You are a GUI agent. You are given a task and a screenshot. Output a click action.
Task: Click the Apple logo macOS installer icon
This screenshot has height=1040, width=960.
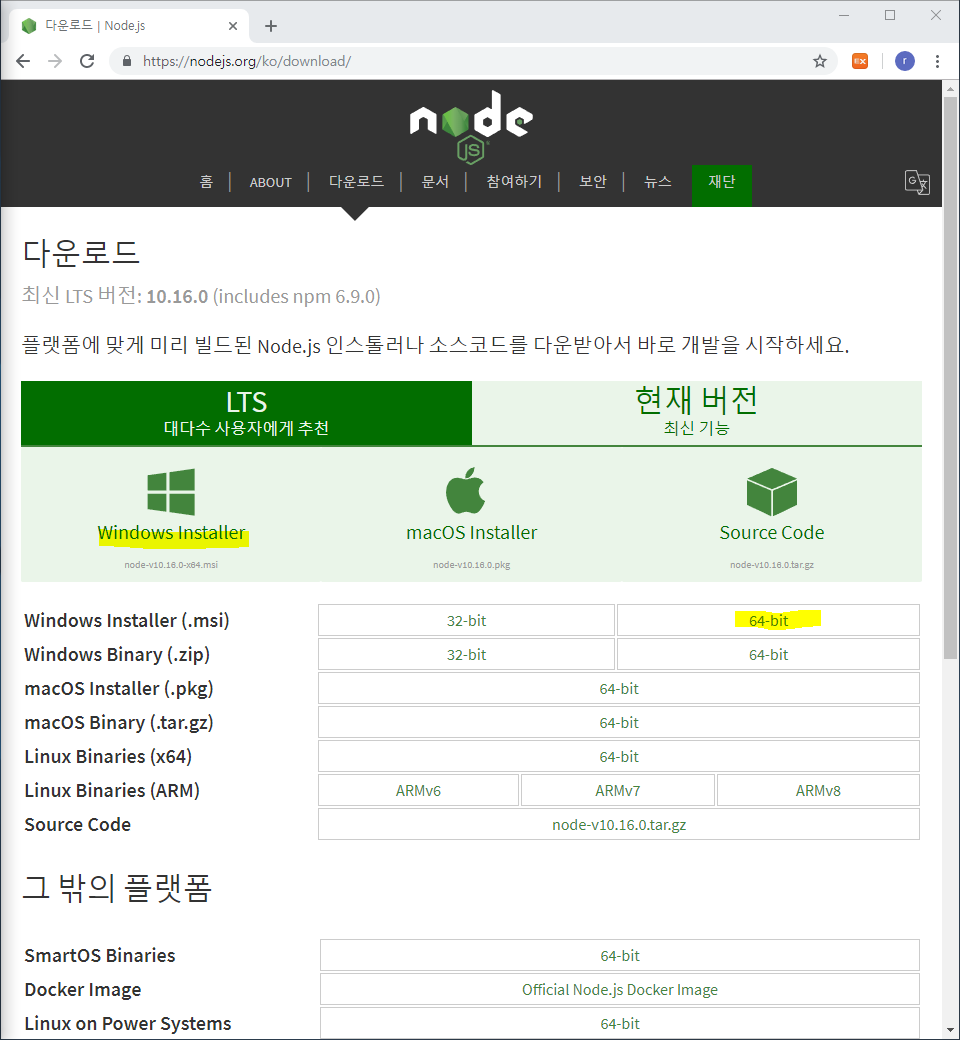(x=465, y=490)
